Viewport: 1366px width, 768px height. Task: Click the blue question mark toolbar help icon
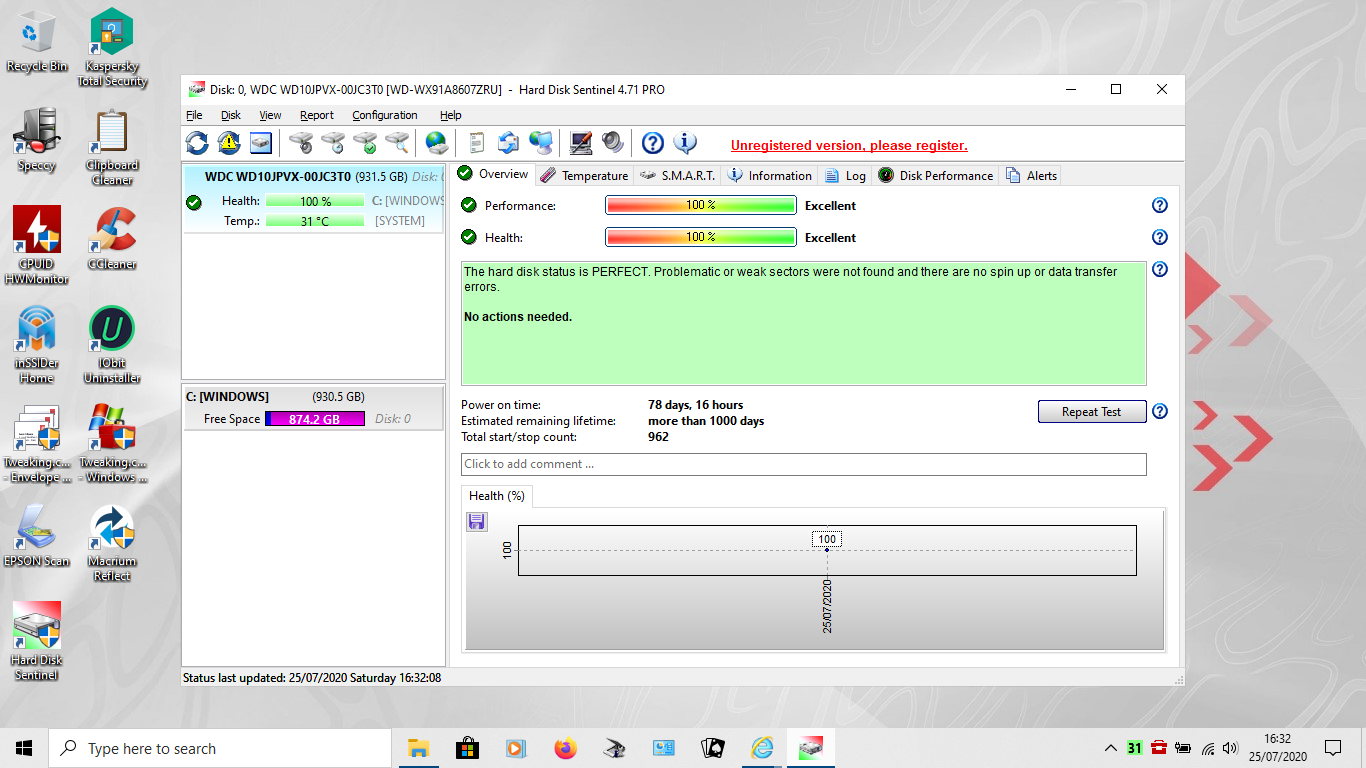point(652,143)
